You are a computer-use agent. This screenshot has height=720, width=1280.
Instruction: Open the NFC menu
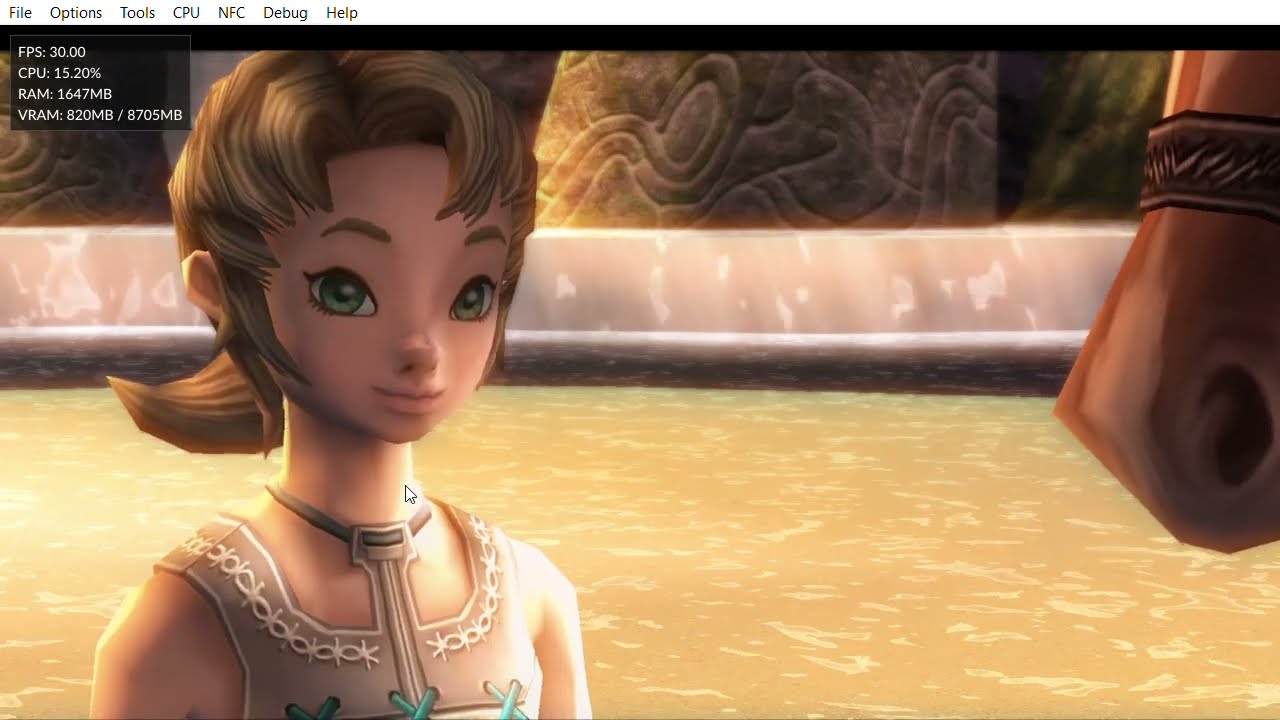click(231, 13)
